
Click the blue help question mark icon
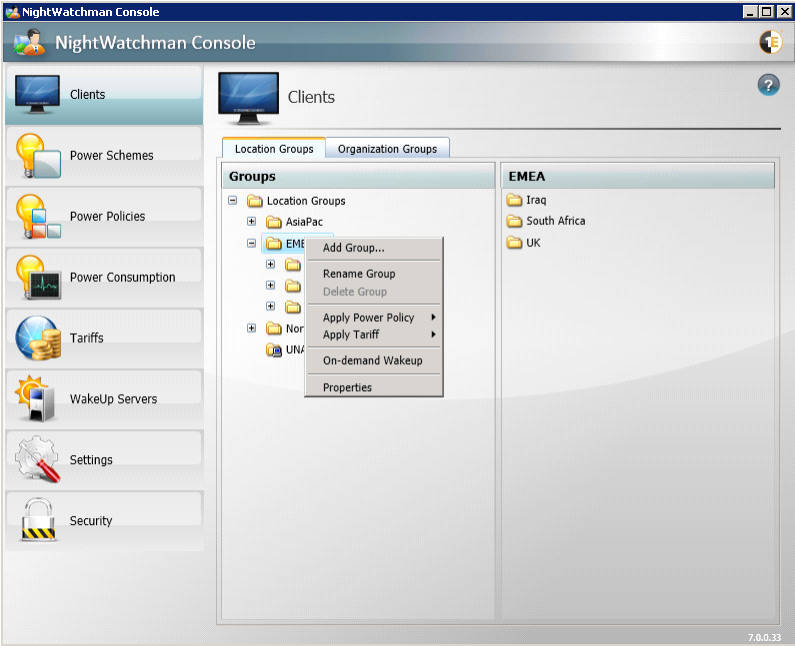[768, 85]
